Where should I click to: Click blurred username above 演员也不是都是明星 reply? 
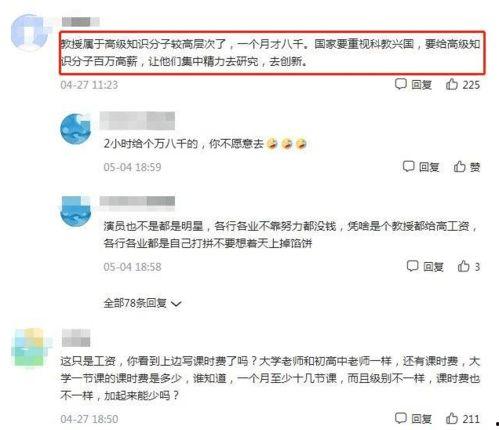137,203
